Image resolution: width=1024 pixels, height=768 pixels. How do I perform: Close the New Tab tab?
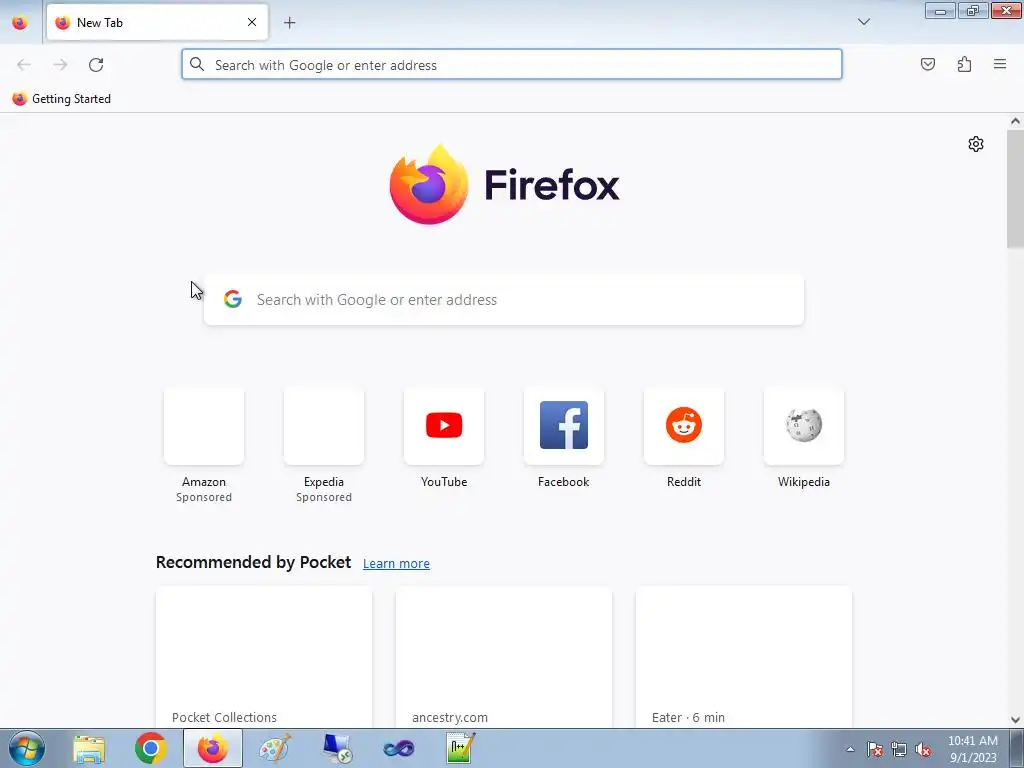[x=251, y=22]
